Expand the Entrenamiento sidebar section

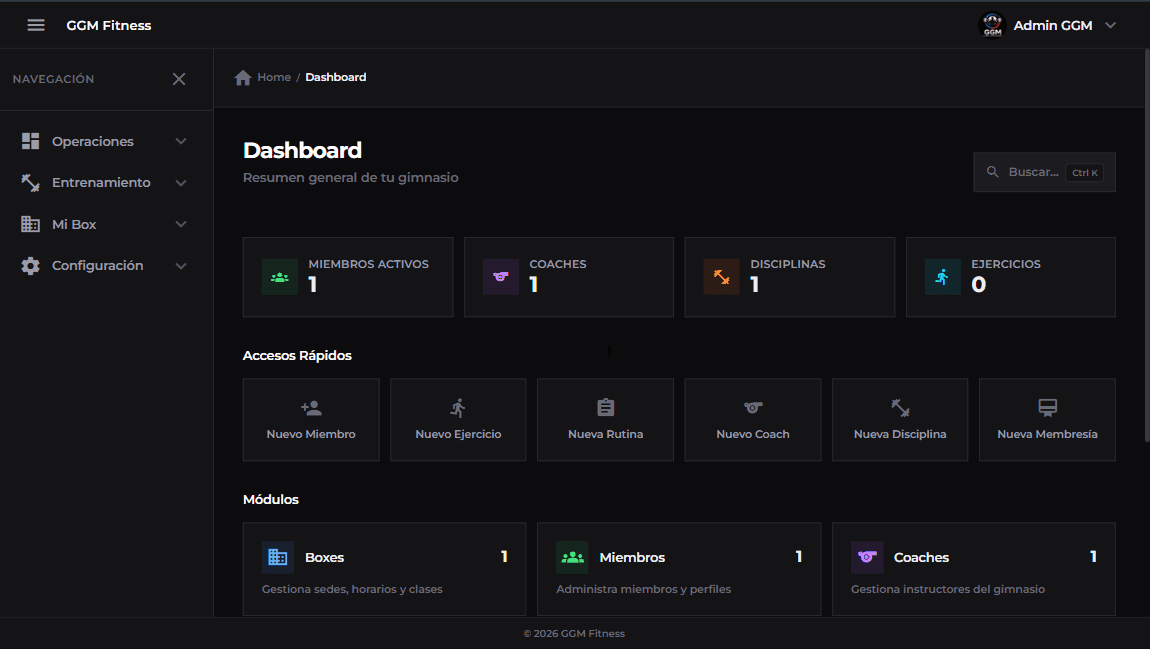[x=105, y=183]
